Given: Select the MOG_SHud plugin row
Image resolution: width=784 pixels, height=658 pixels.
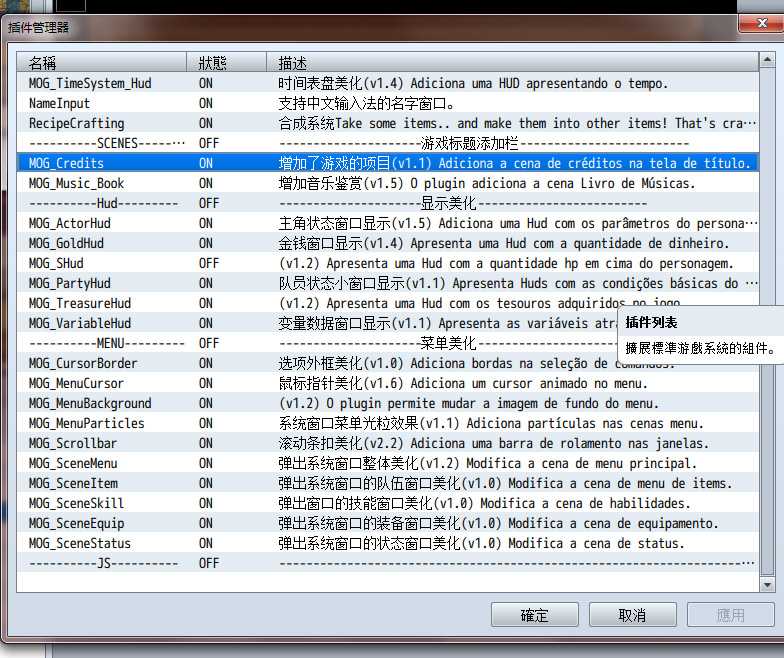Looking at the screenshot, I should click(x=388, y=263).
